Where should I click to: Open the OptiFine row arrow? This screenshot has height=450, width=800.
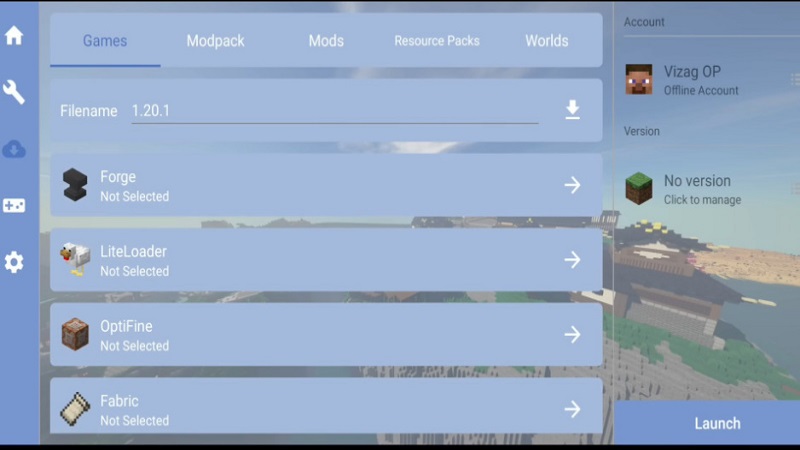click(x=572, y=335)
